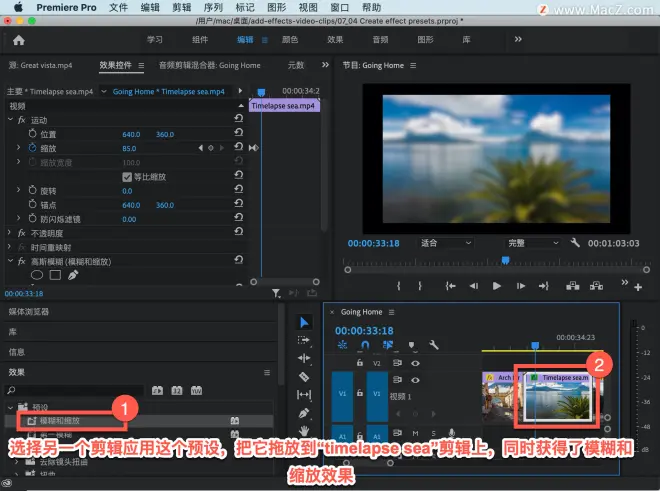Step back one frame
The height and width of the screenshot is (491, 660).
pos(474,286)
